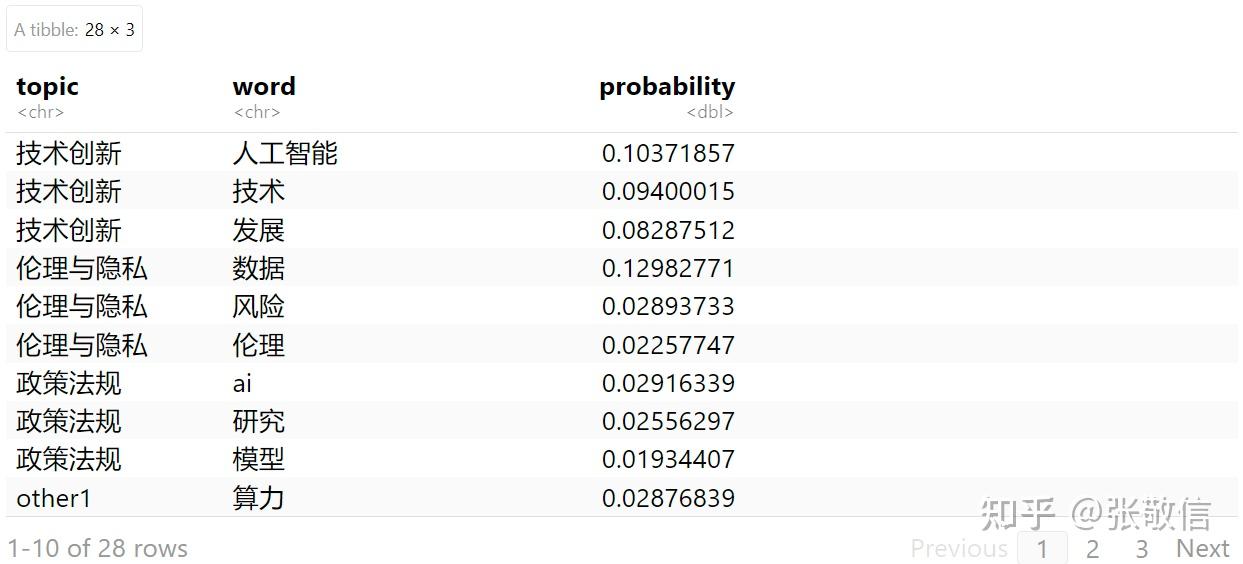The image size is (1243, 564).
Task: Select the other1 topic cell
Action: tap(54, 498)
